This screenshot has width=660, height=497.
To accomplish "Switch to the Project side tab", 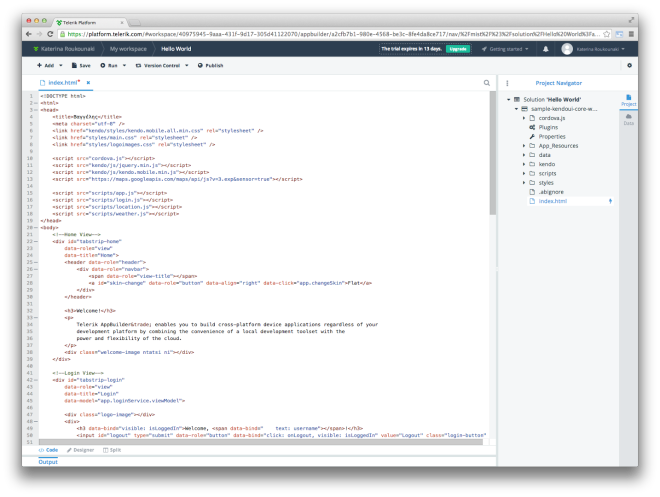I will [x=628, y=101].
